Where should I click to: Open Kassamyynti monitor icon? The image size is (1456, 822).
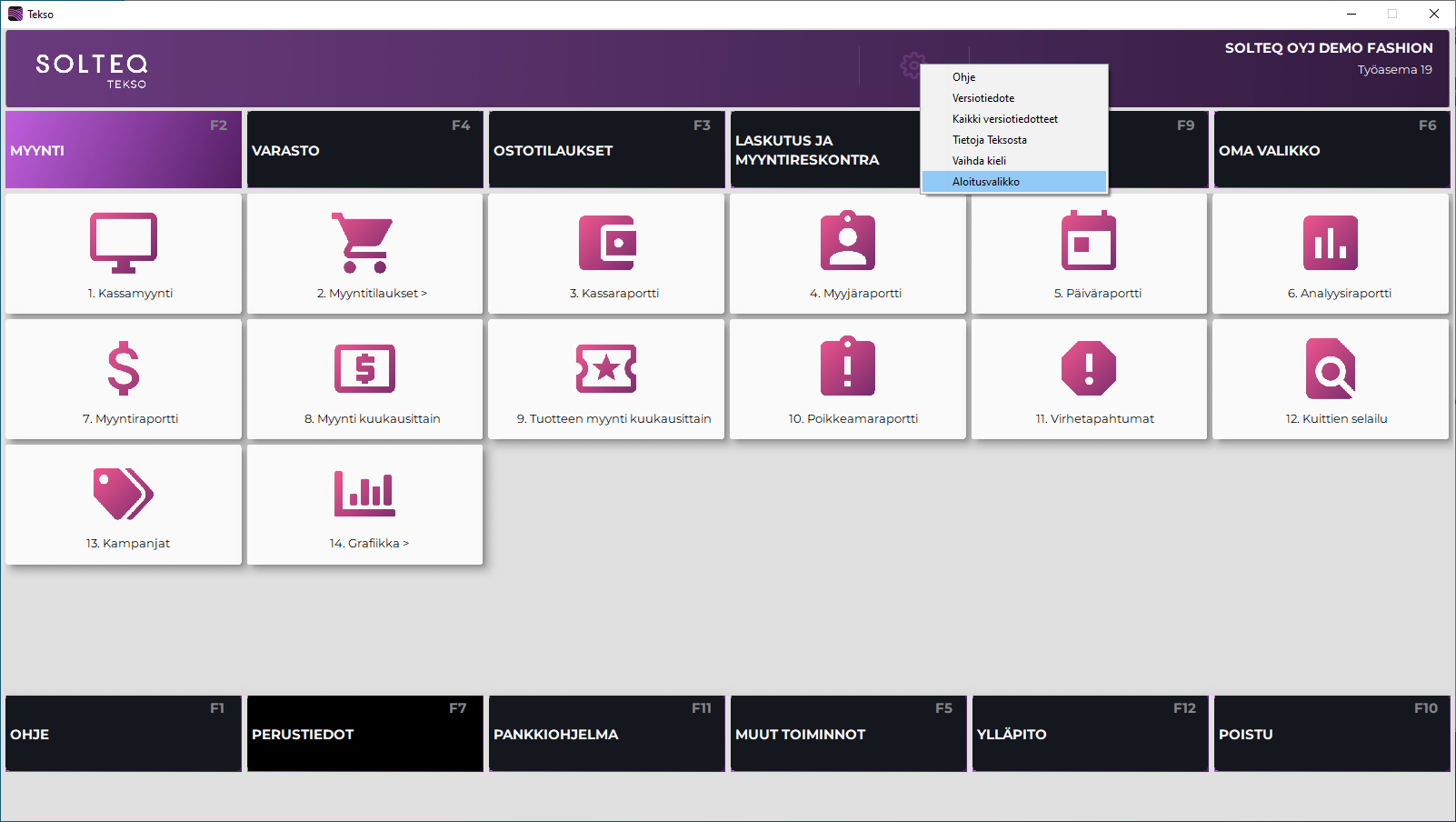[124, 243]
